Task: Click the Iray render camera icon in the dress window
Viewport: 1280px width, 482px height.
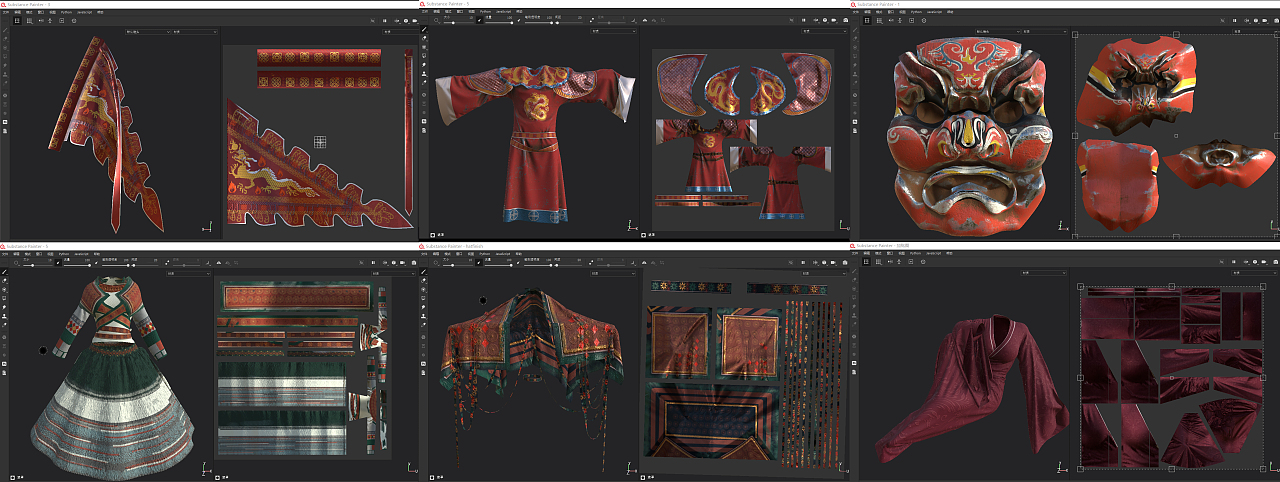Action: (414, 263)
